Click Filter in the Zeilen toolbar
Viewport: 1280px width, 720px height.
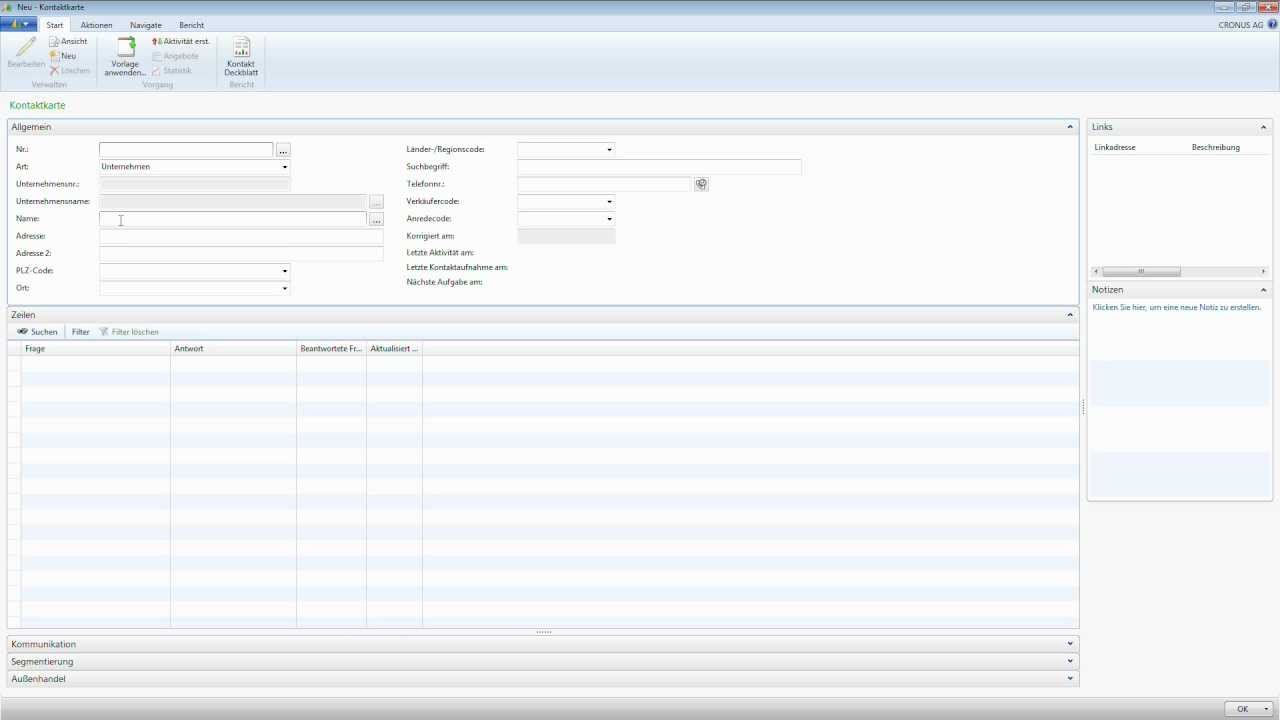80,332
